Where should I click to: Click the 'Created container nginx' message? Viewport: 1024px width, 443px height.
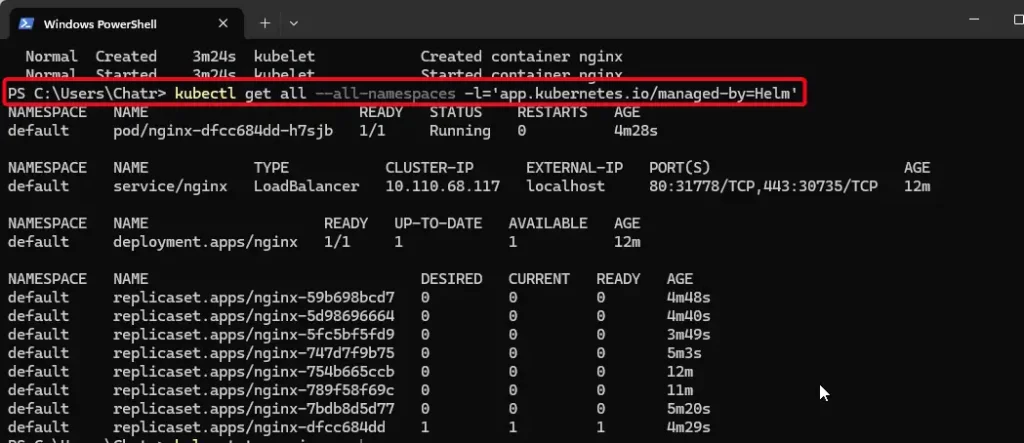(x=521, y=57)
